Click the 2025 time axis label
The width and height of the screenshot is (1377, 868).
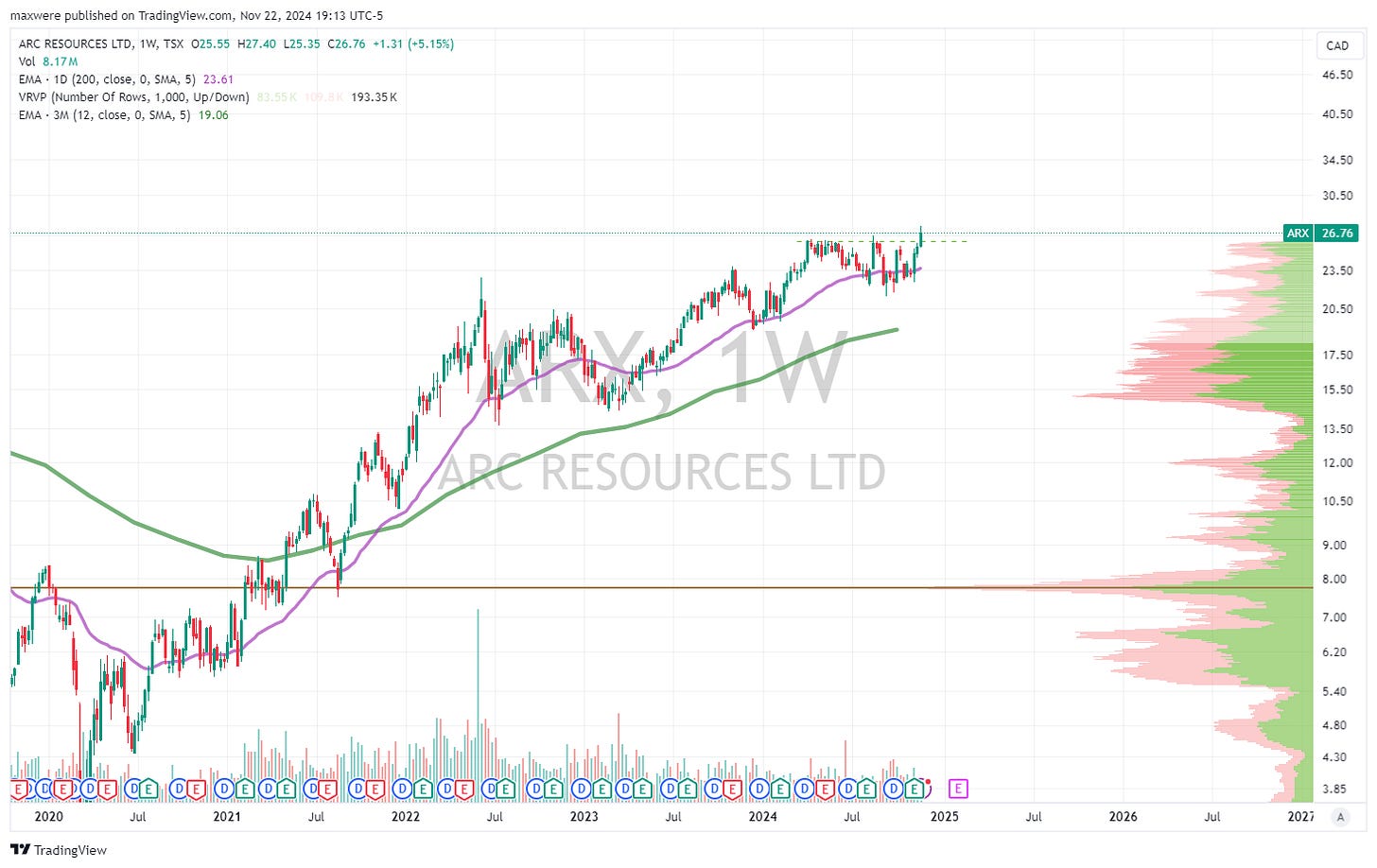click(x=945, y=817)
